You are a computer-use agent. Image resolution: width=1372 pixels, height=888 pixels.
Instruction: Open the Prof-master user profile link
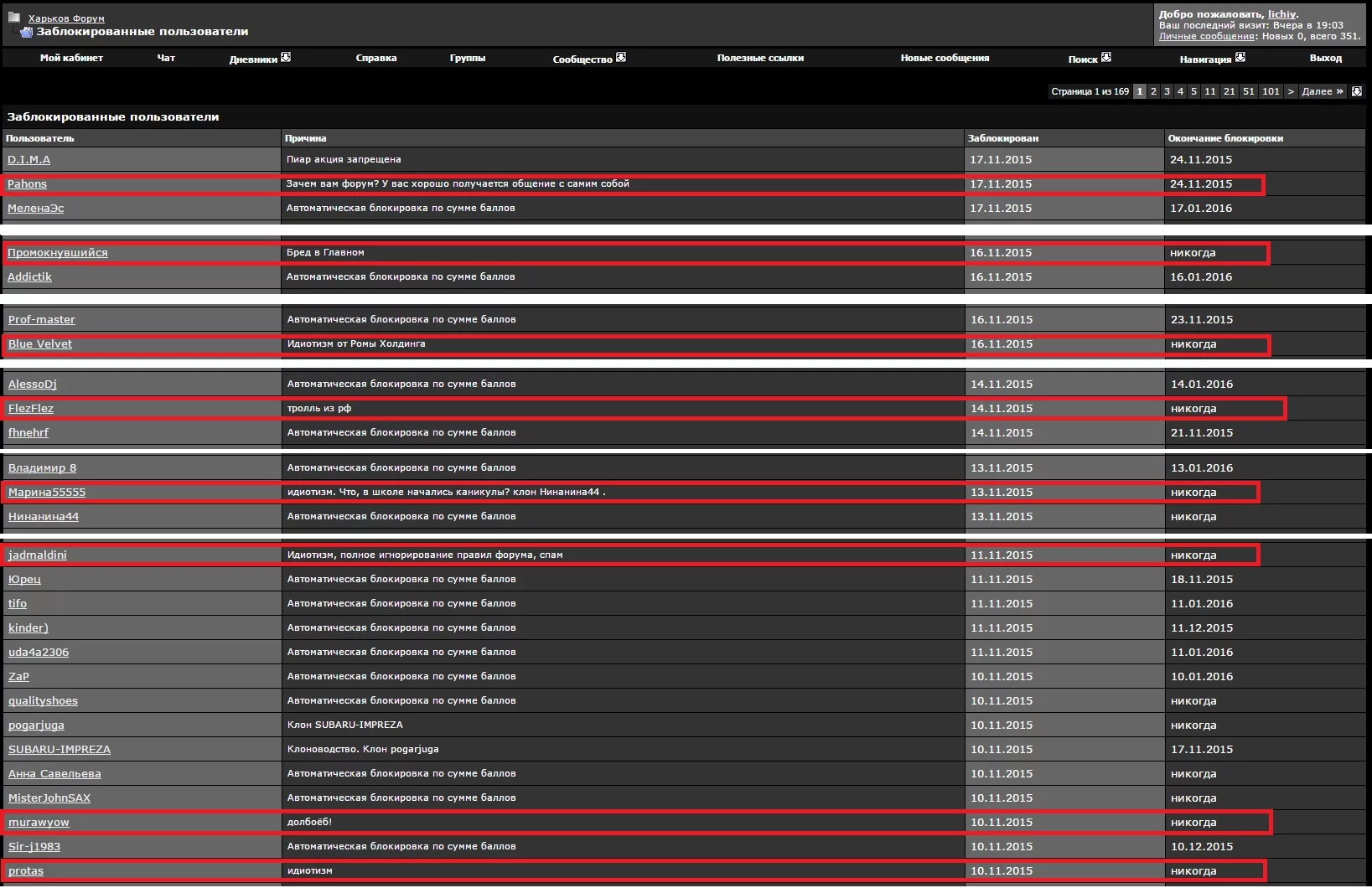pyautogui.click(x=42, y=319)
